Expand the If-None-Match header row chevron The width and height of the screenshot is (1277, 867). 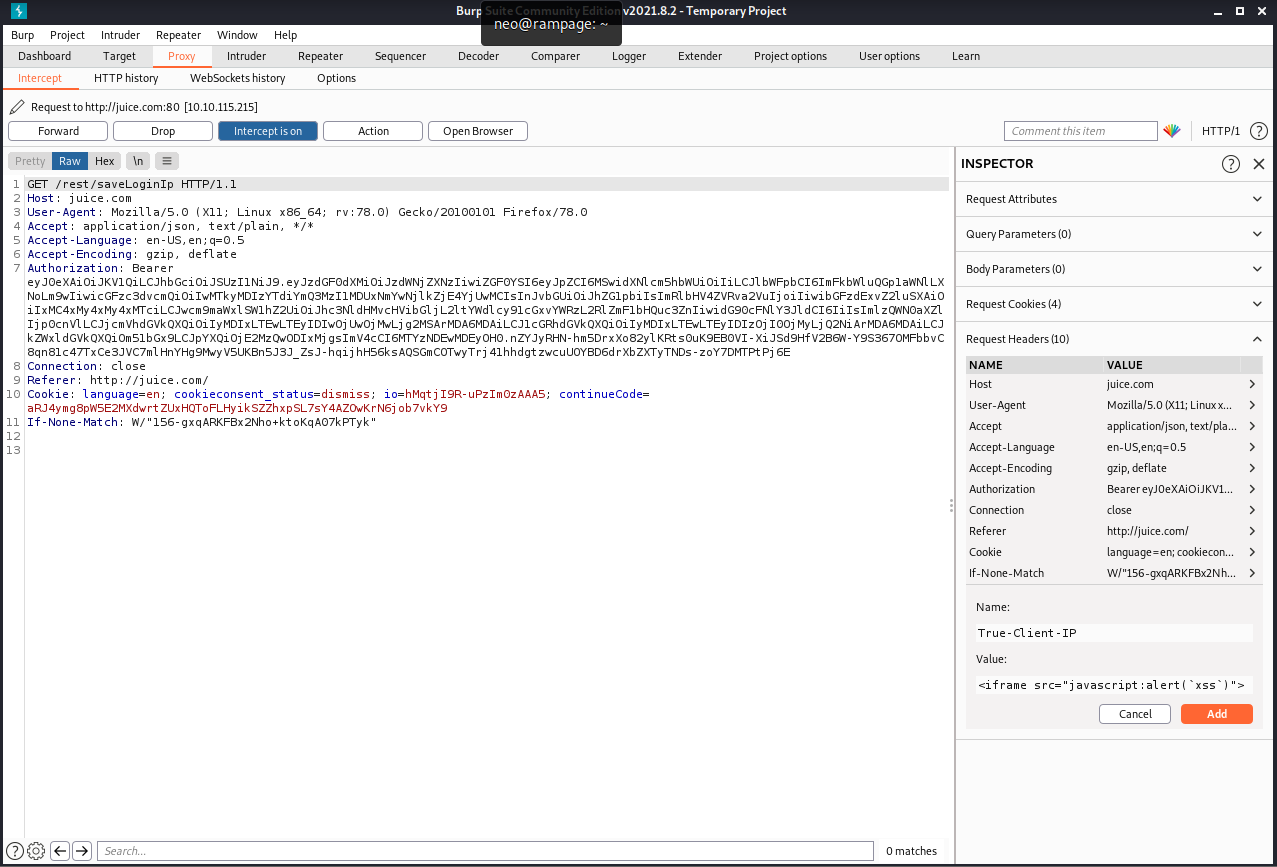pyautogui.click(x=1252, y=573)
